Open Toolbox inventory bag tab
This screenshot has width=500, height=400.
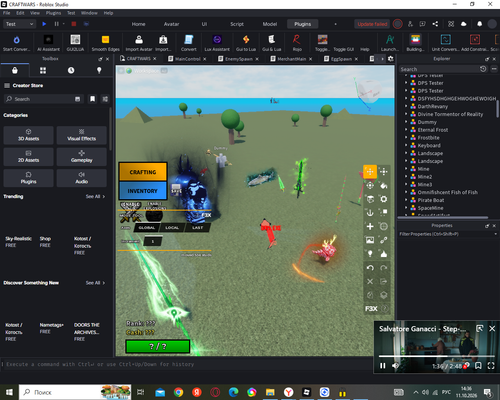coord(15,70)
